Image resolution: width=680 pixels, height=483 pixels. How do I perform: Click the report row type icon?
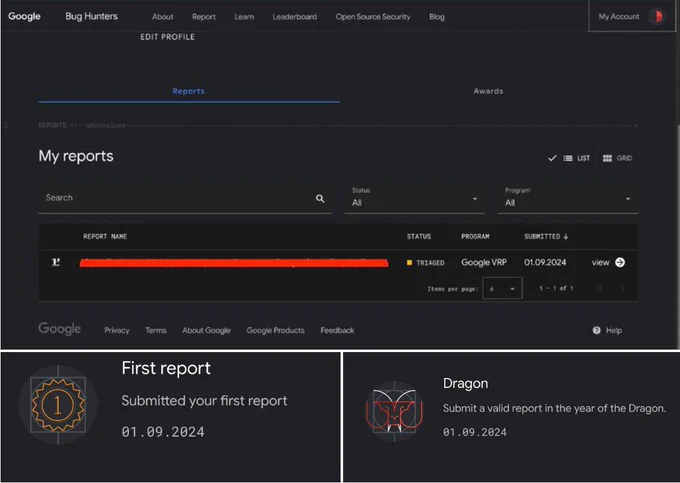click(56, 262)
